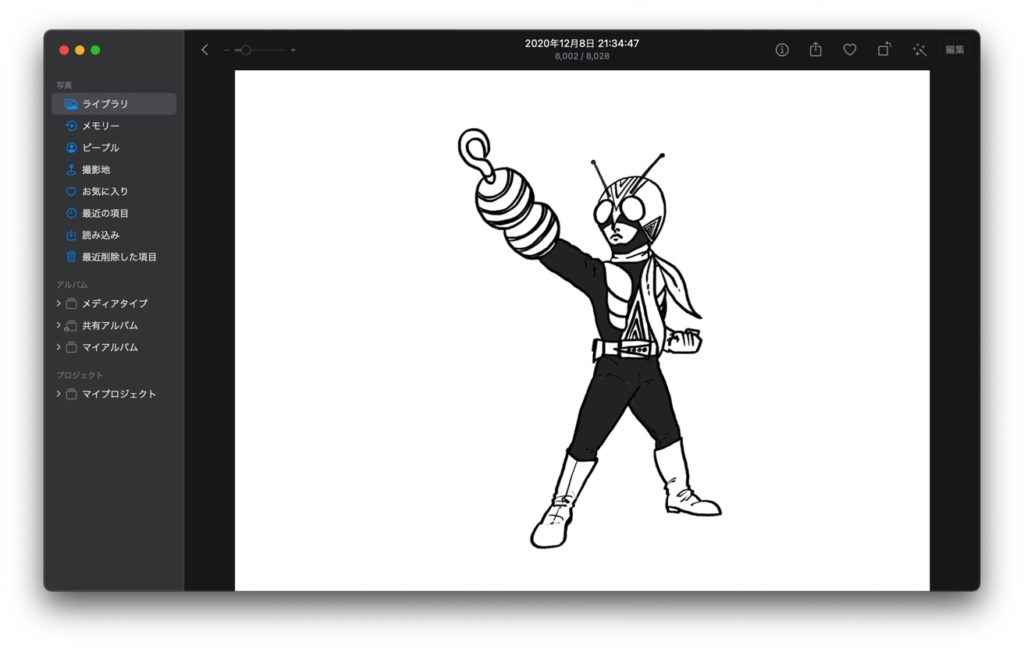This screenshot has width=1024, height=649.
Task: Select マイプロジェクト in sidebar
Action: point(114,394)
